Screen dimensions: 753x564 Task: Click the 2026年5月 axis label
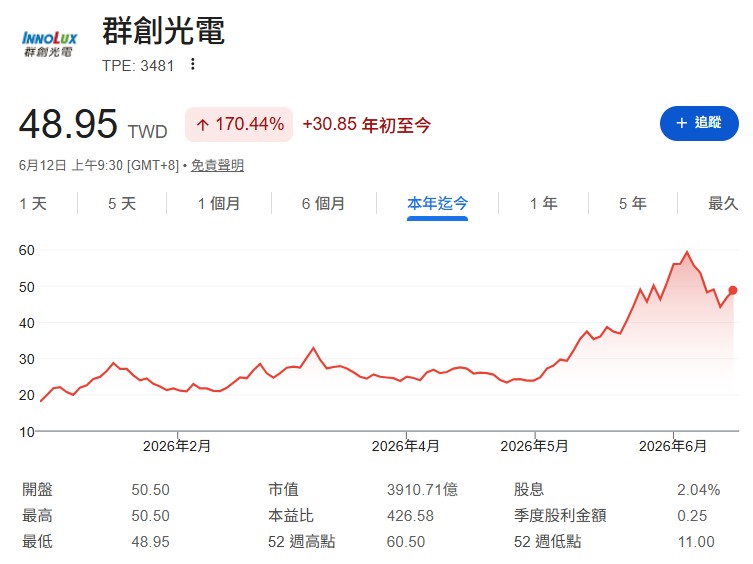tap(534, 446)
